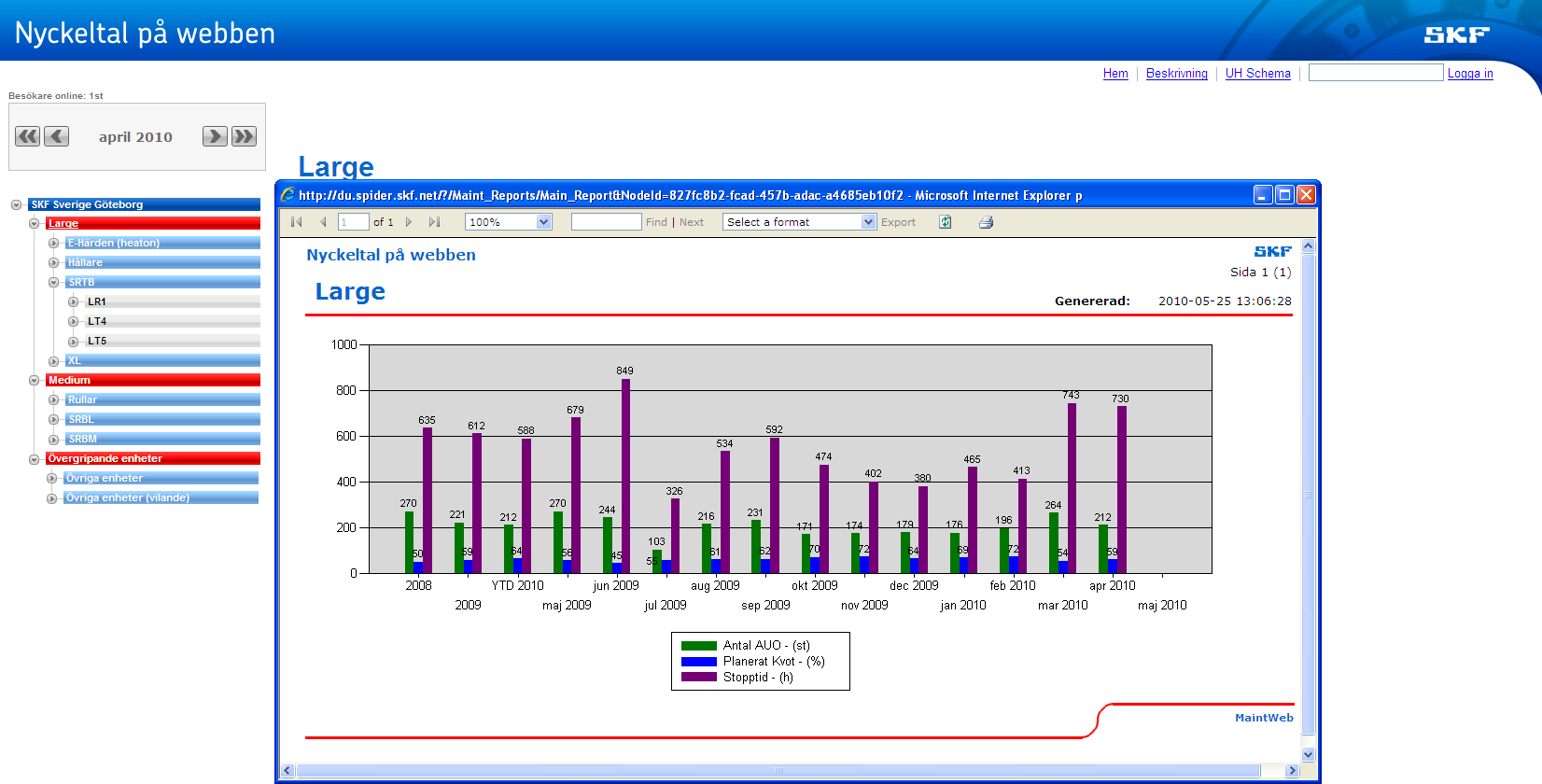The height and width of the screenshot is (784, 1542).
Task: Select the SRBM tree item
Action: click(x=162, y=439)
